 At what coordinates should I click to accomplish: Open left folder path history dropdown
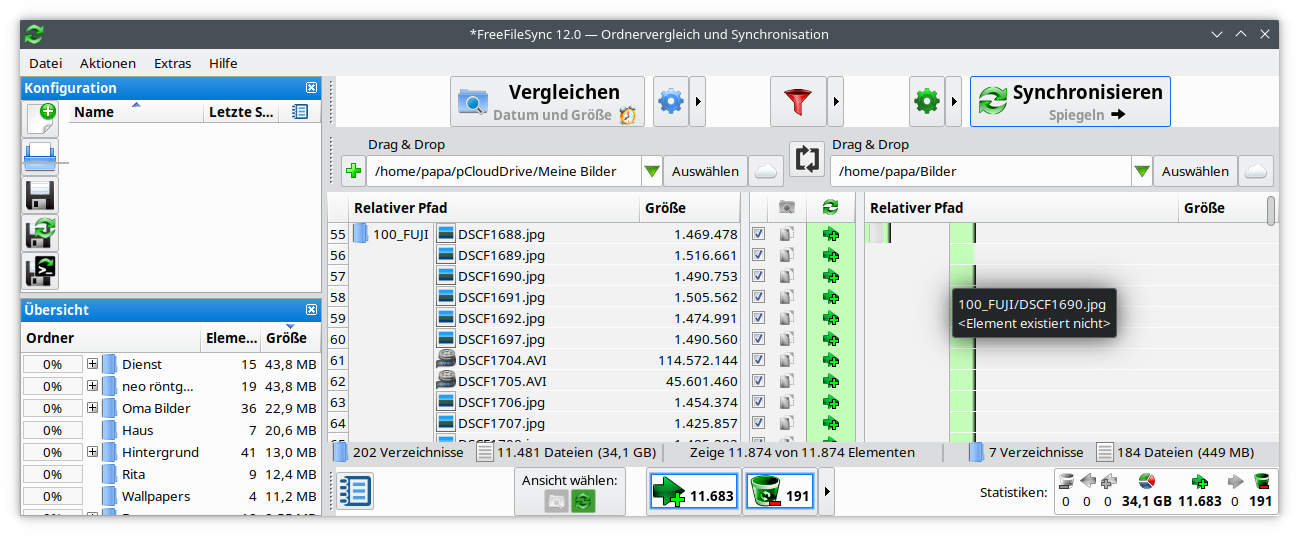point(652,171)
